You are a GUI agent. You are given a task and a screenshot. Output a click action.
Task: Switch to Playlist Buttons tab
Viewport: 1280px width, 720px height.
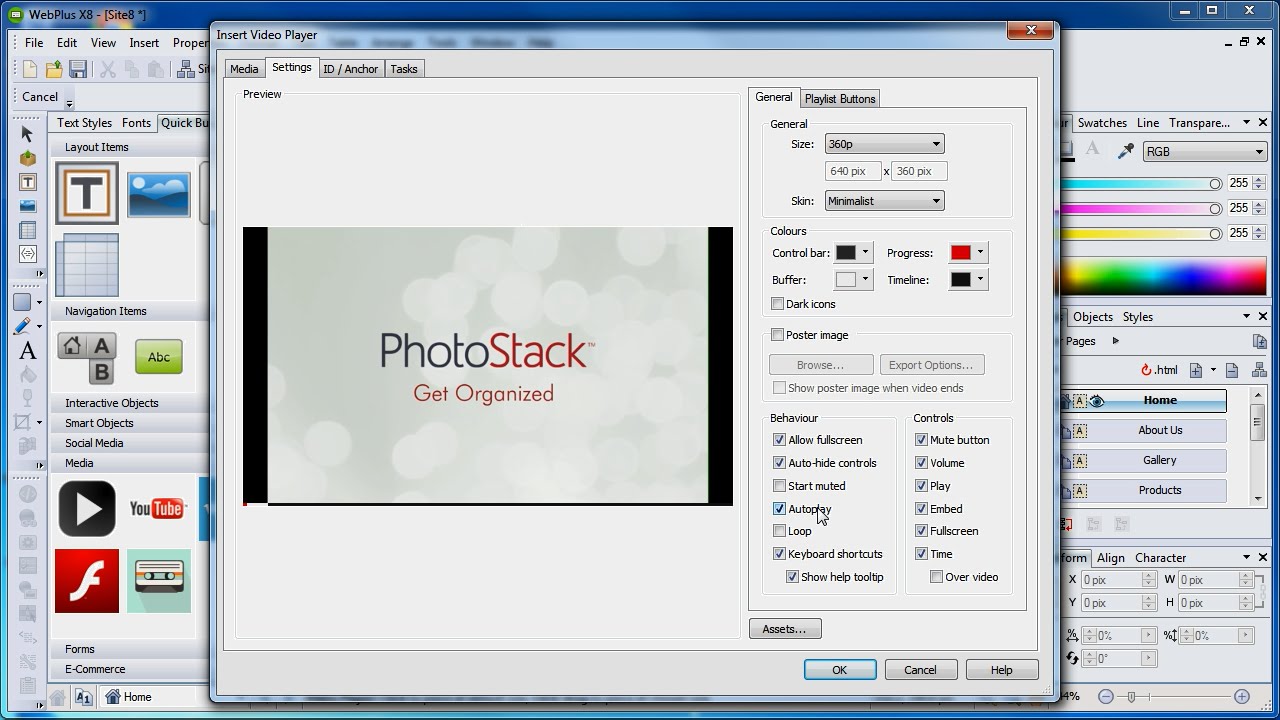pyautogui.click(x=840, y=99)
